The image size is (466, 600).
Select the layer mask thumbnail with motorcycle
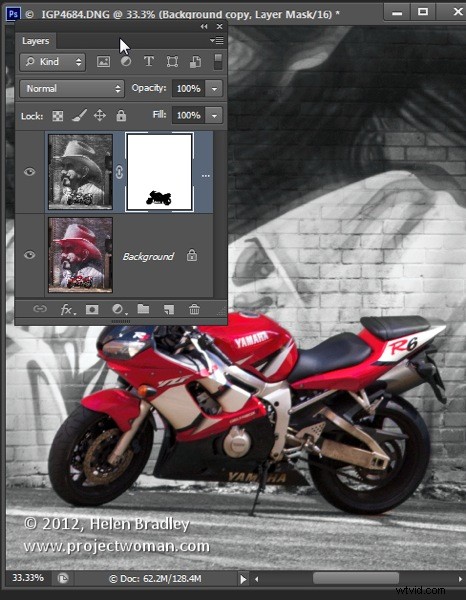tap(159, 172)
